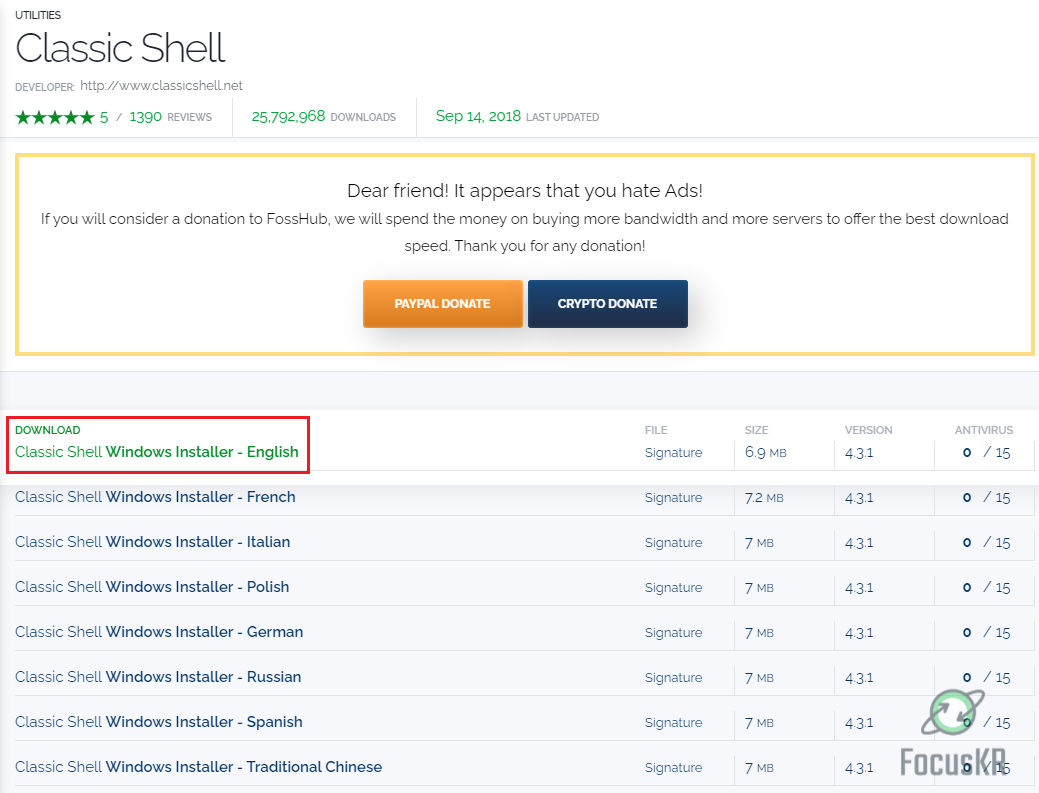
Task: Click the five-star rating icons
Action: coord(55,117)
